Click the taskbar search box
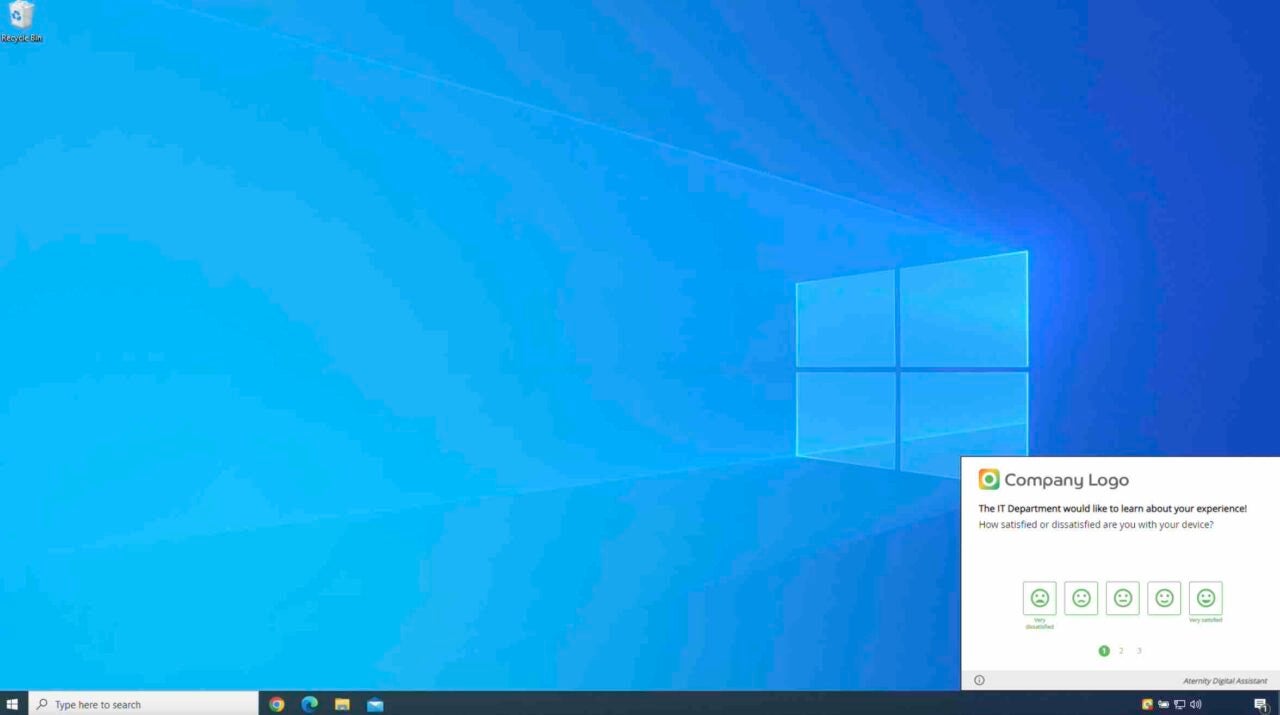 [144, 704]
